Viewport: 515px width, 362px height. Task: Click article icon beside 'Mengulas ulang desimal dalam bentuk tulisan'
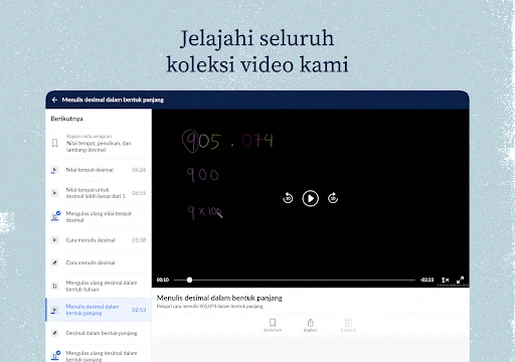click(55, 286)
